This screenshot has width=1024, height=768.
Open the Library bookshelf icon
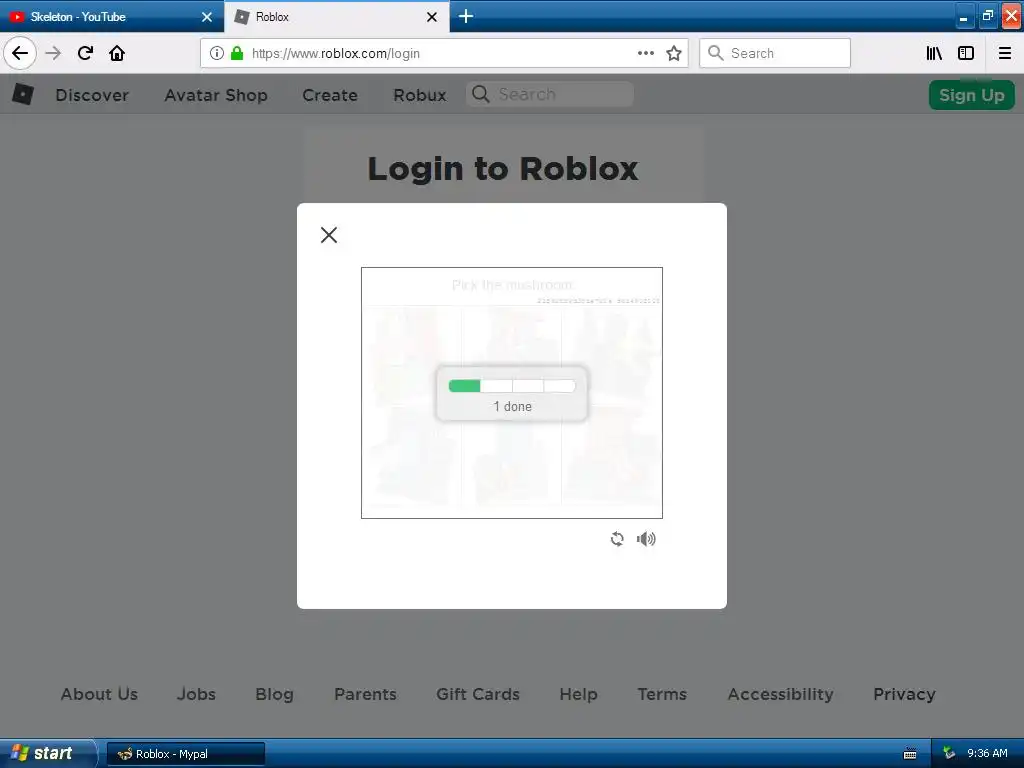pos(934,53)
